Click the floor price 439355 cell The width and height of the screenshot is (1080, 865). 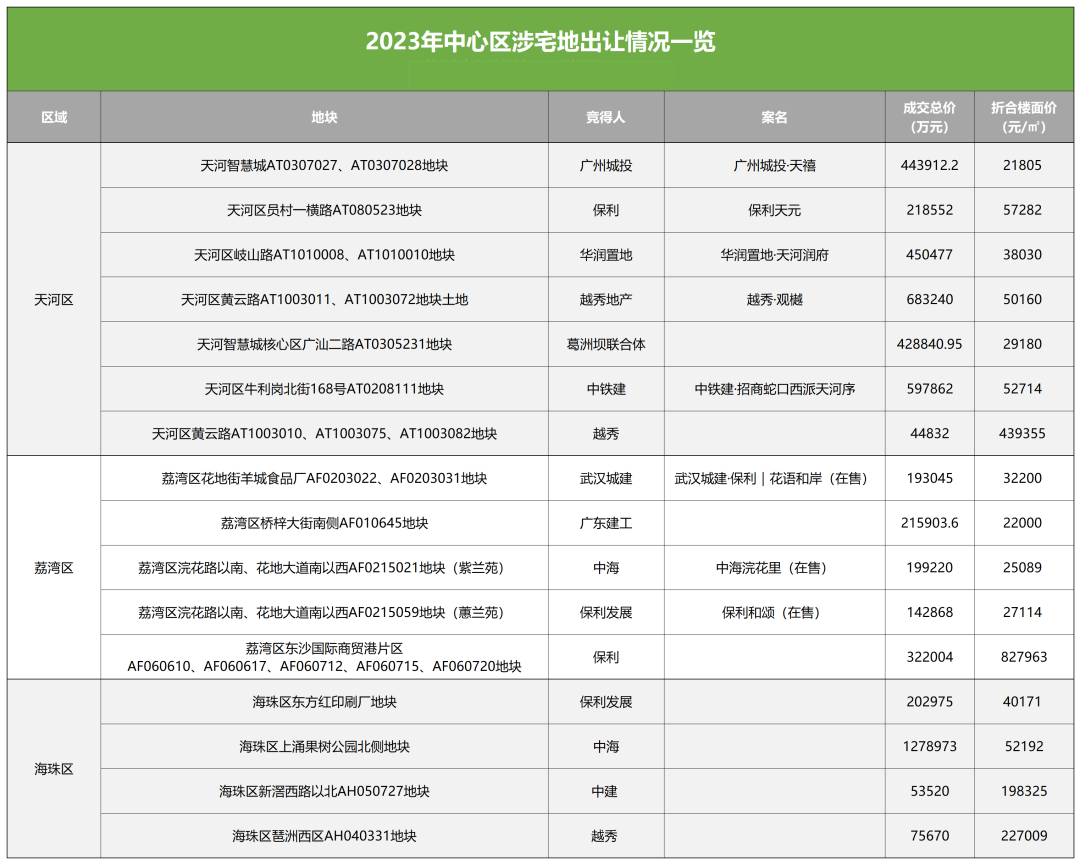coord(1024,433)
